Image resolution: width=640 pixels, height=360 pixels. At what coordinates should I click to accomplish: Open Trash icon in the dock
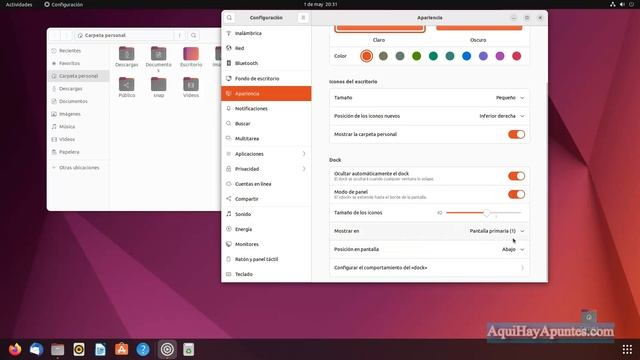point(188,349)
